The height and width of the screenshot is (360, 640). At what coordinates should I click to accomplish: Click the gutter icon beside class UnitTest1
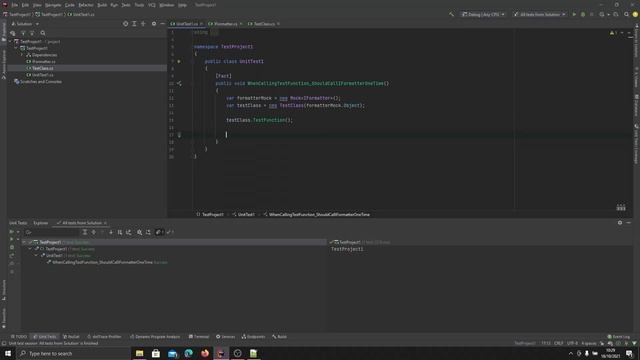[179, 61]
